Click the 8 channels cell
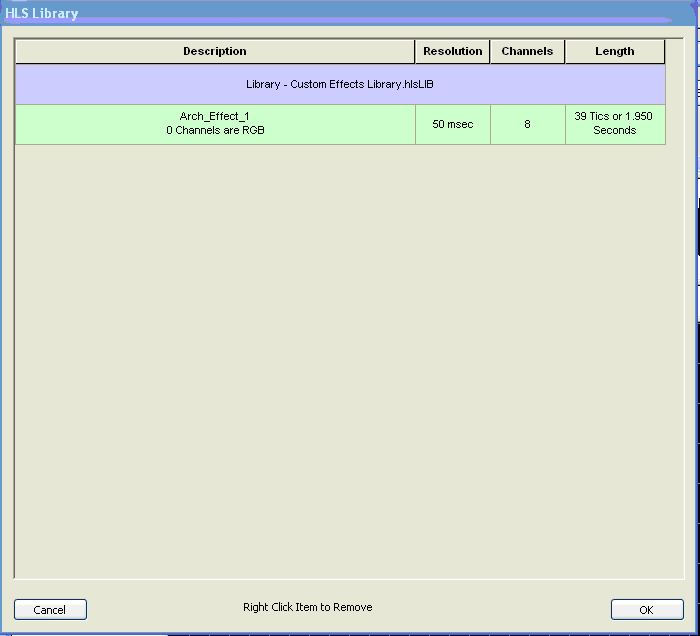Viewport: 700px width, 636px height. tap(528, 124)
